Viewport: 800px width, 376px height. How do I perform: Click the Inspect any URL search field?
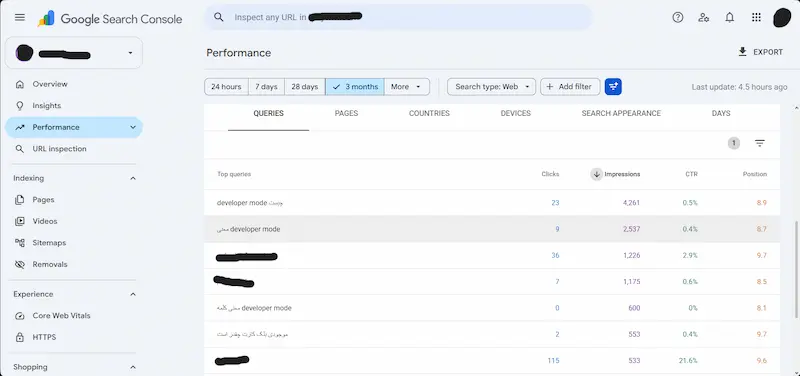[x=398, y=17]
